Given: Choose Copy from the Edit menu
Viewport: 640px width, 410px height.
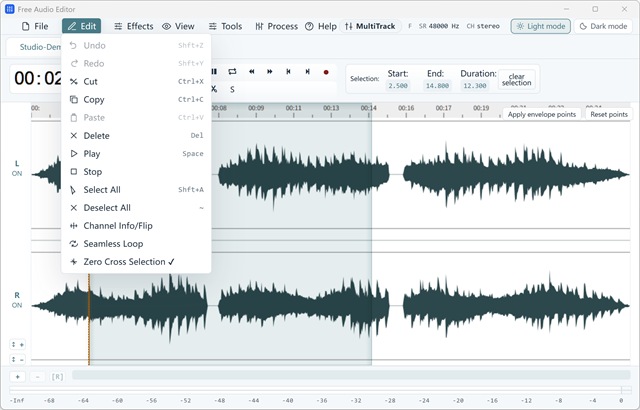Looking at the screenshot, I should coord(136,100).
